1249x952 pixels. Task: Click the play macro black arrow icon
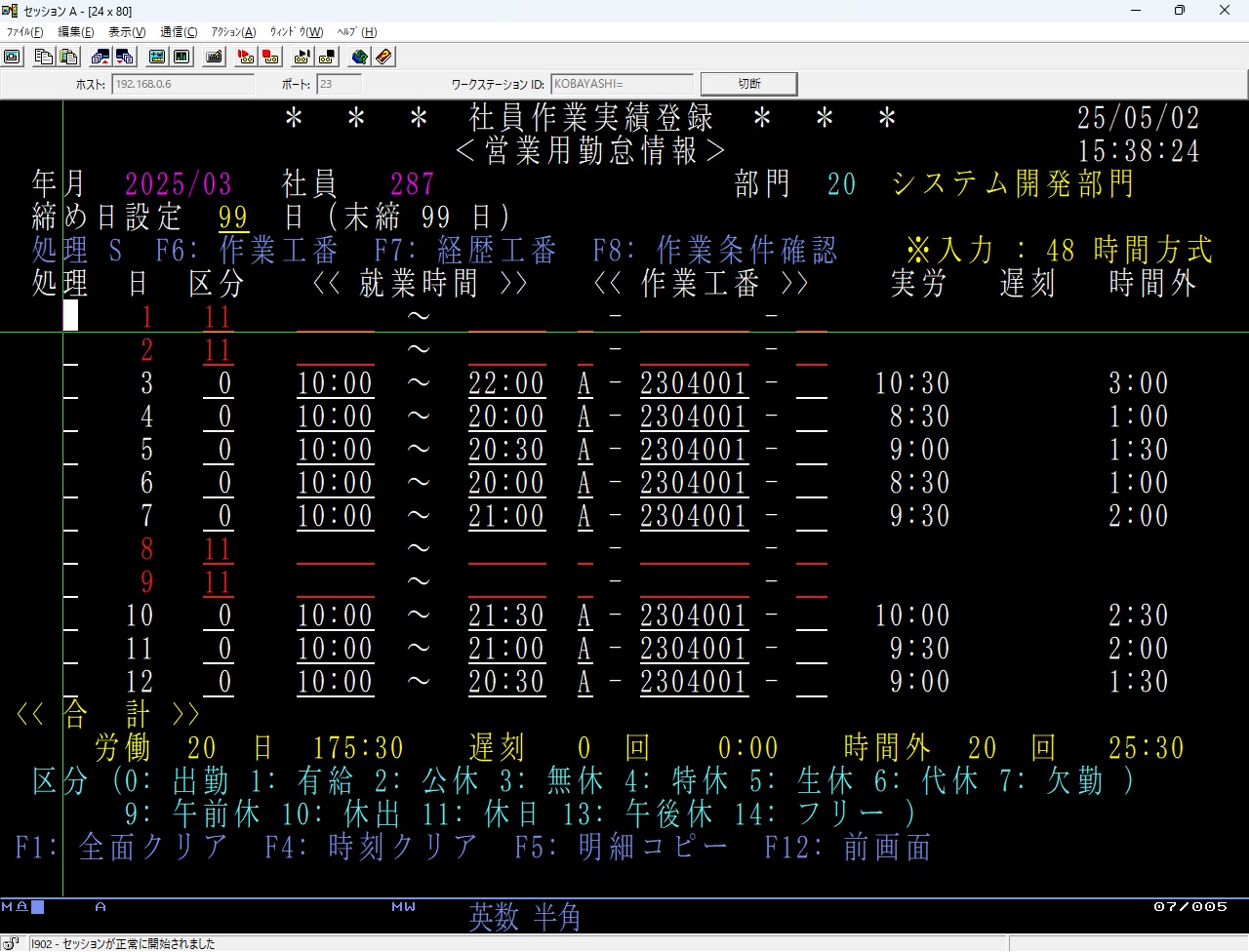tap(302, 57)
